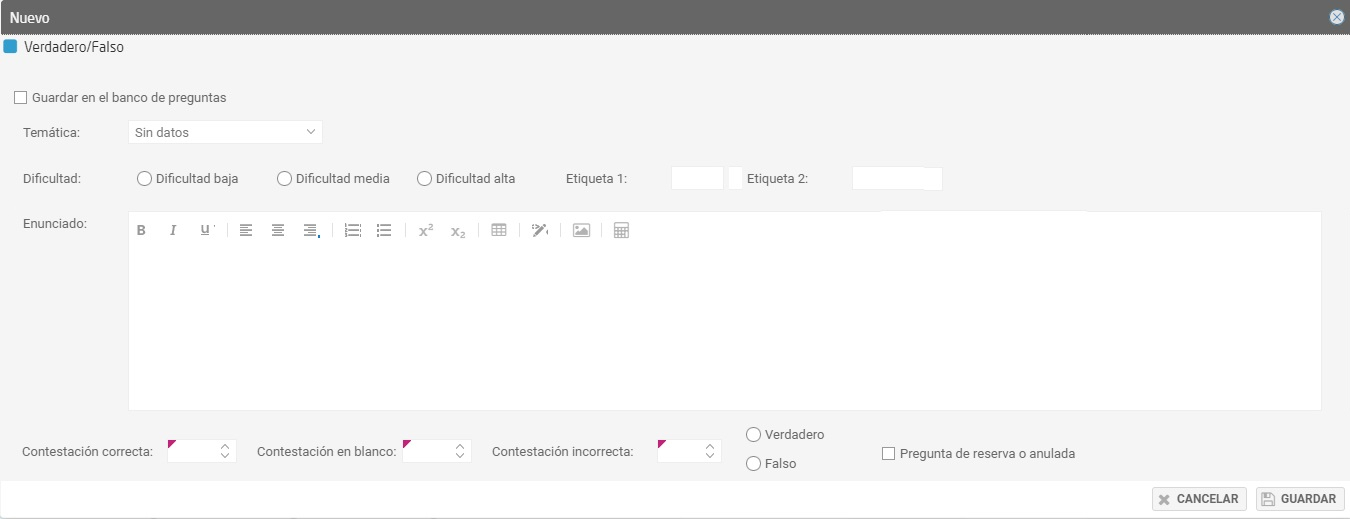Apply subscript formatting
This screenshot has height=519, width=1350.
point(458,232)
